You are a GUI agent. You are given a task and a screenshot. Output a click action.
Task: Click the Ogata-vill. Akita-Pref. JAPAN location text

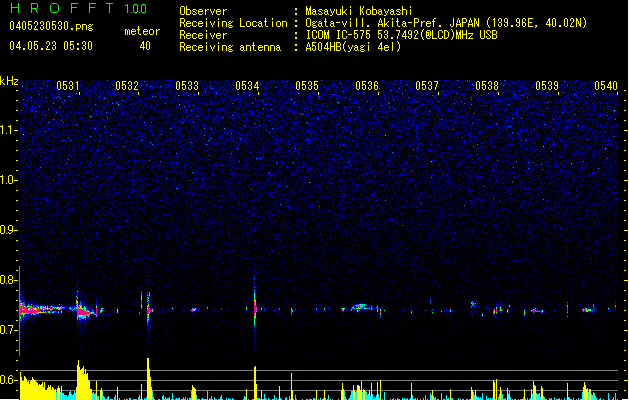[446, 23]
